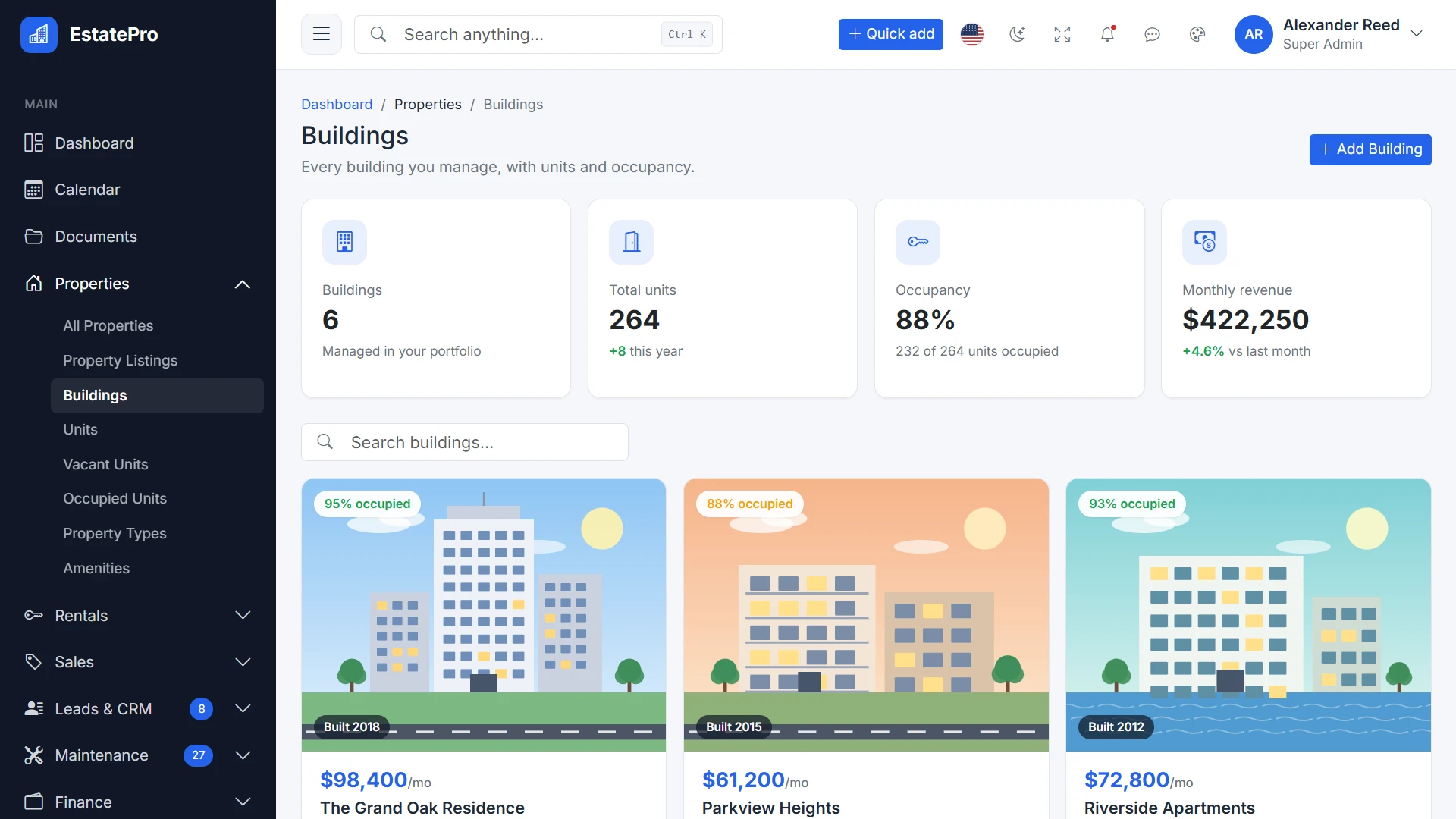Go to Occupied Units

(x=157, y=498)
